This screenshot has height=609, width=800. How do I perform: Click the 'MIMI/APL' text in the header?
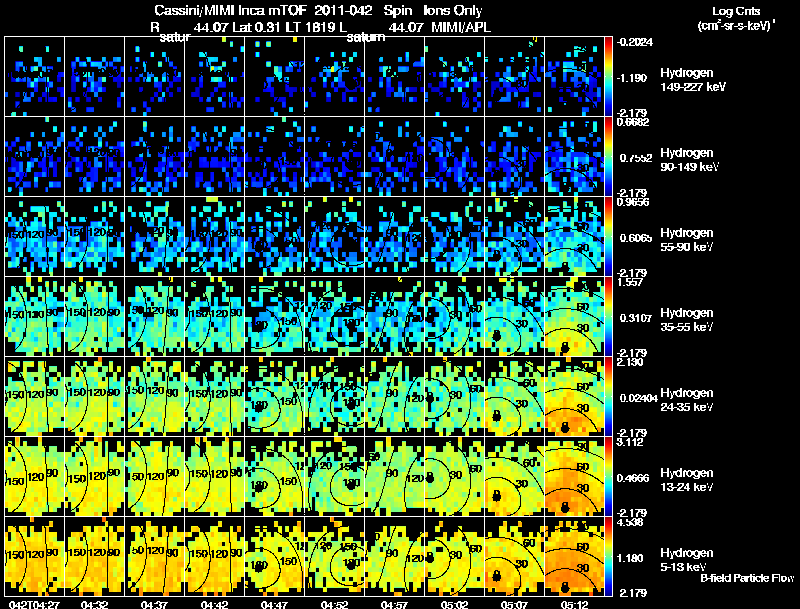(x=461, y=27)
